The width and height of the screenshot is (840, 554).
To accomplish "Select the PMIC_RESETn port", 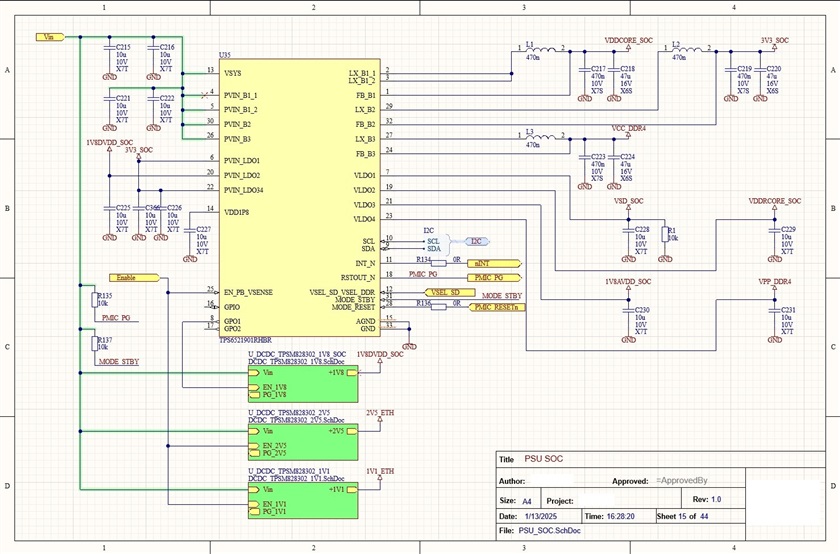I will tap(497, 307).
